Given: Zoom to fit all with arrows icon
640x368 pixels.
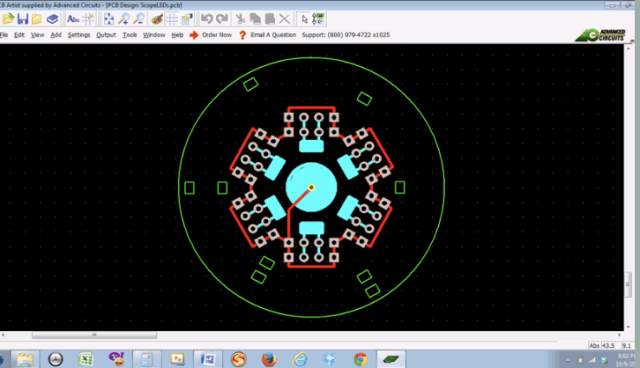Looking at the screenshot, I should [109, 19].
